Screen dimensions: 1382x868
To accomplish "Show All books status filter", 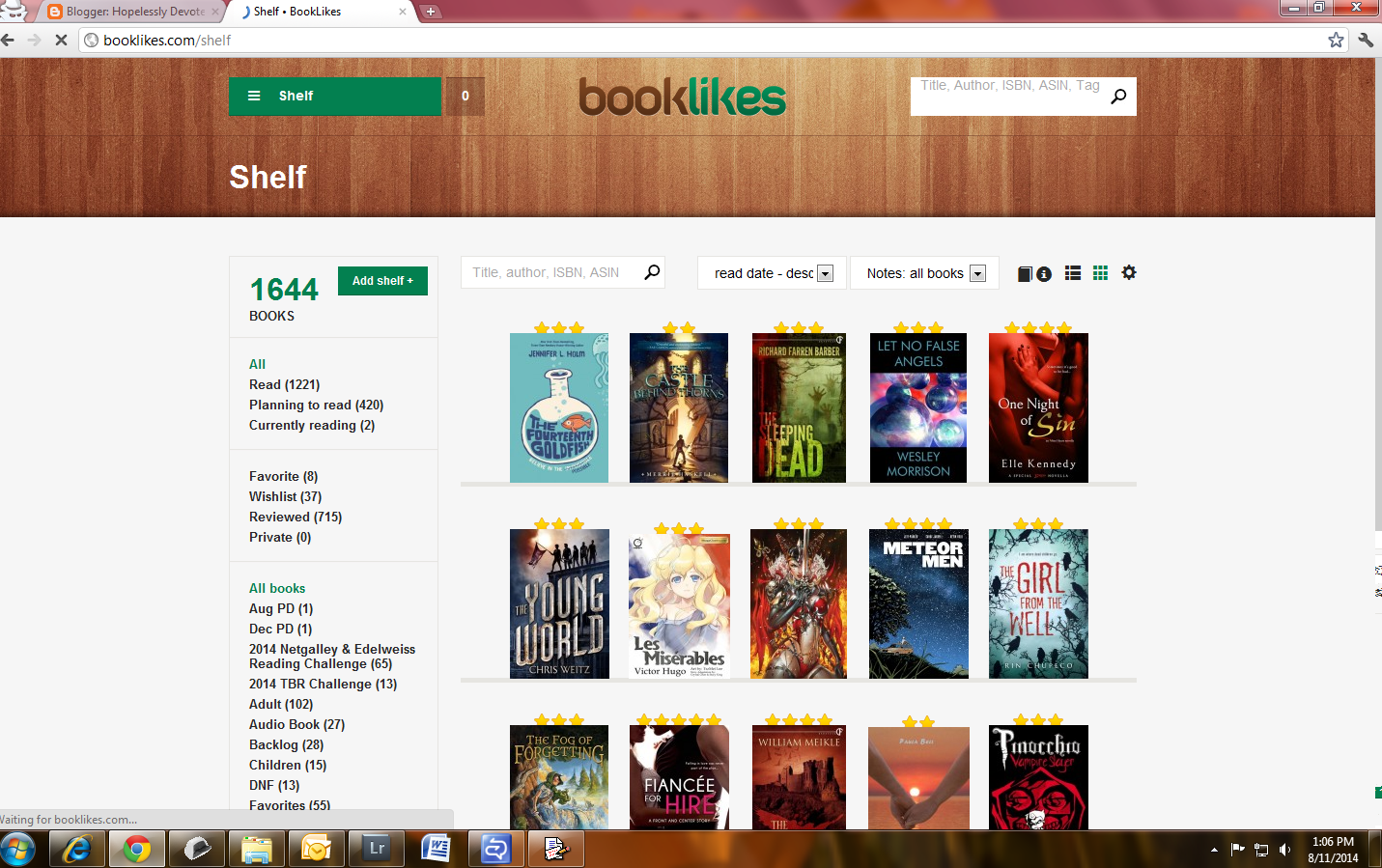I will click(257, 364).
